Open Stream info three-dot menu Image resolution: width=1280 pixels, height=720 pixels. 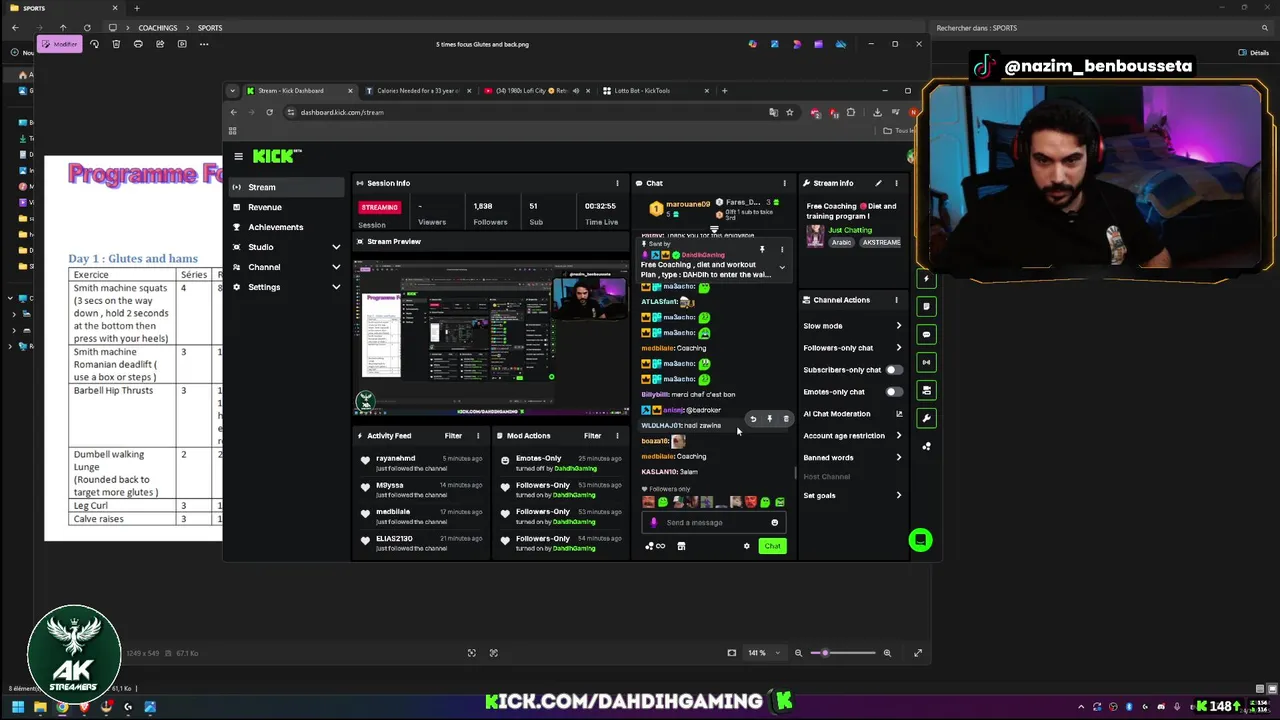coord(896,183)
